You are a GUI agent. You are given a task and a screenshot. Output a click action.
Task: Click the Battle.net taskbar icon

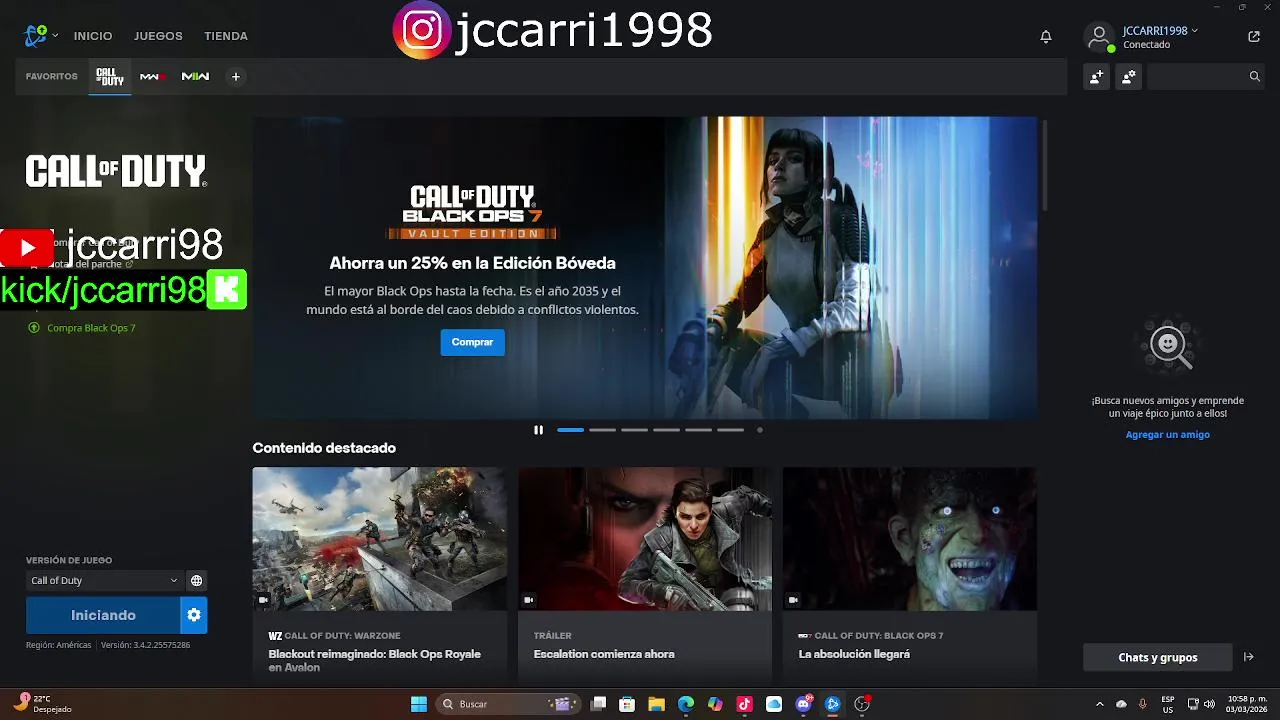(832, 704)
